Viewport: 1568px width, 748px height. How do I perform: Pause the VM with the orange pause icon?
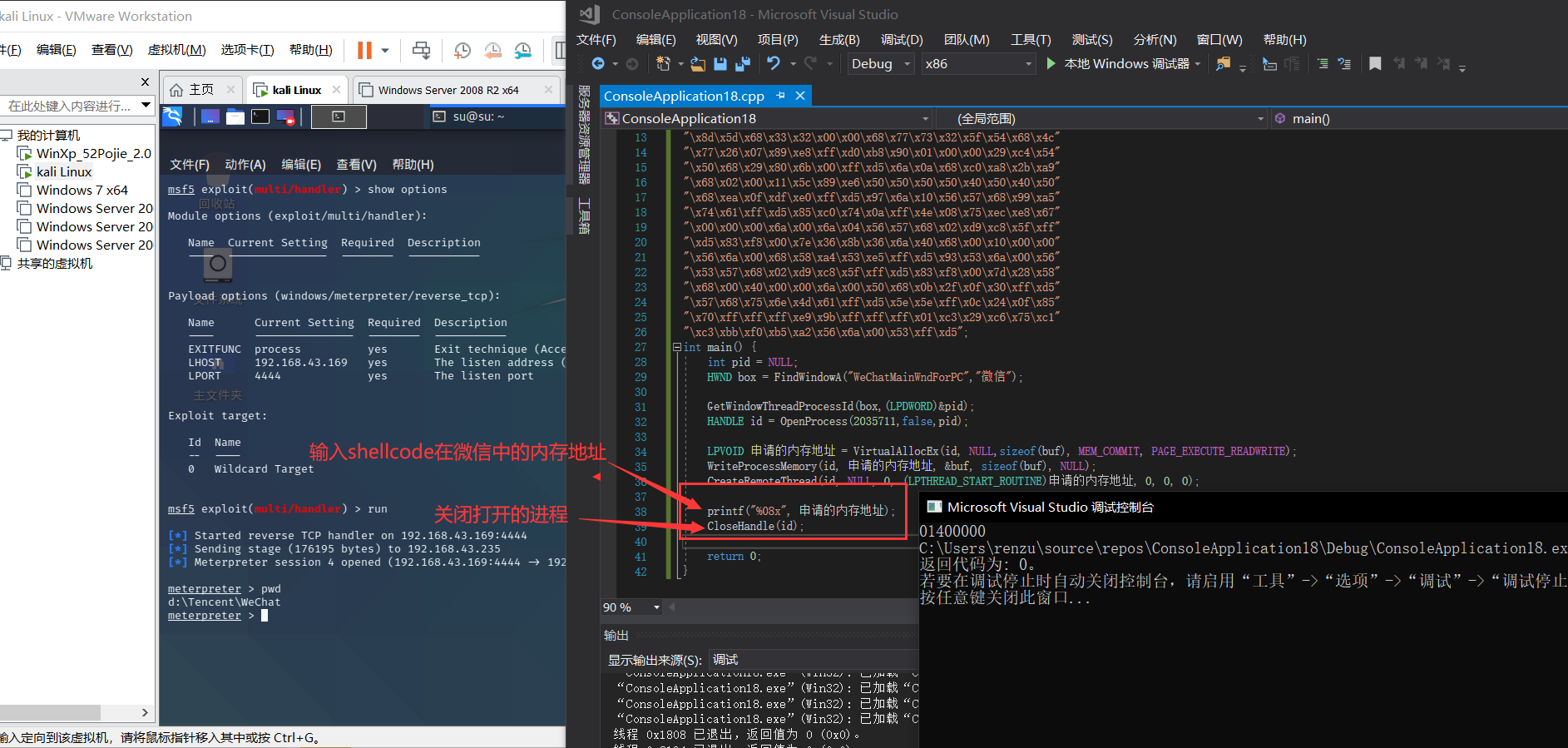pyautogui.click(x=364, y=50)
